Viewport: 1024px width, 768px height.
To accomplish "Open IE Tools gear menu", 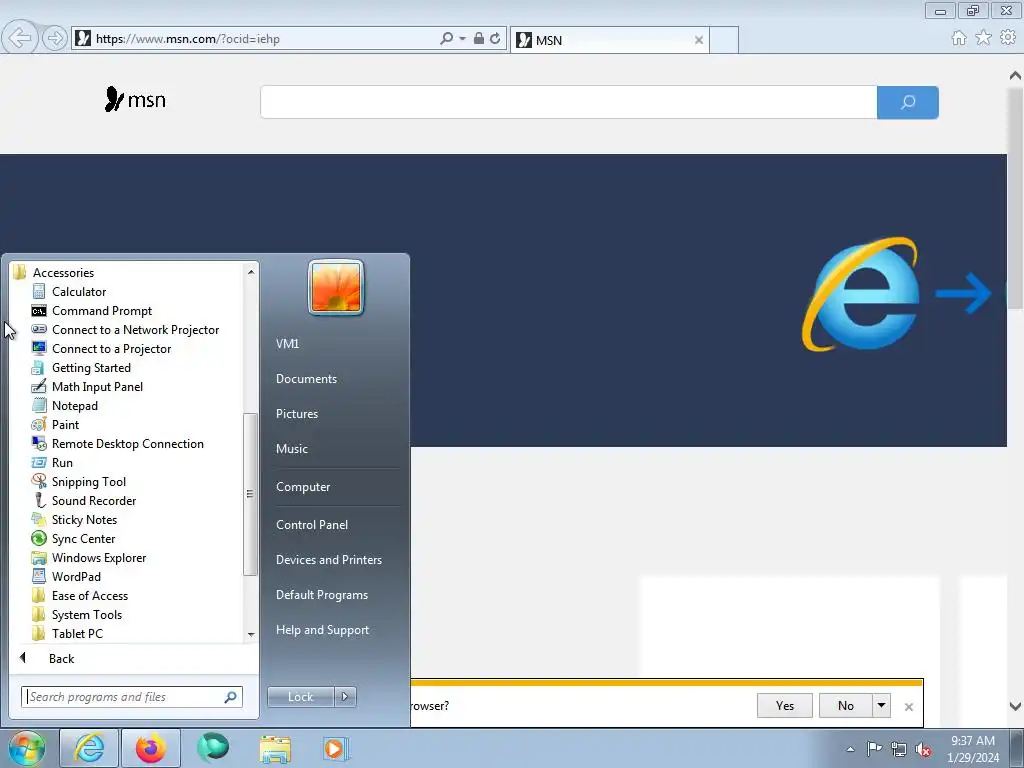I will pos(1008,38).
